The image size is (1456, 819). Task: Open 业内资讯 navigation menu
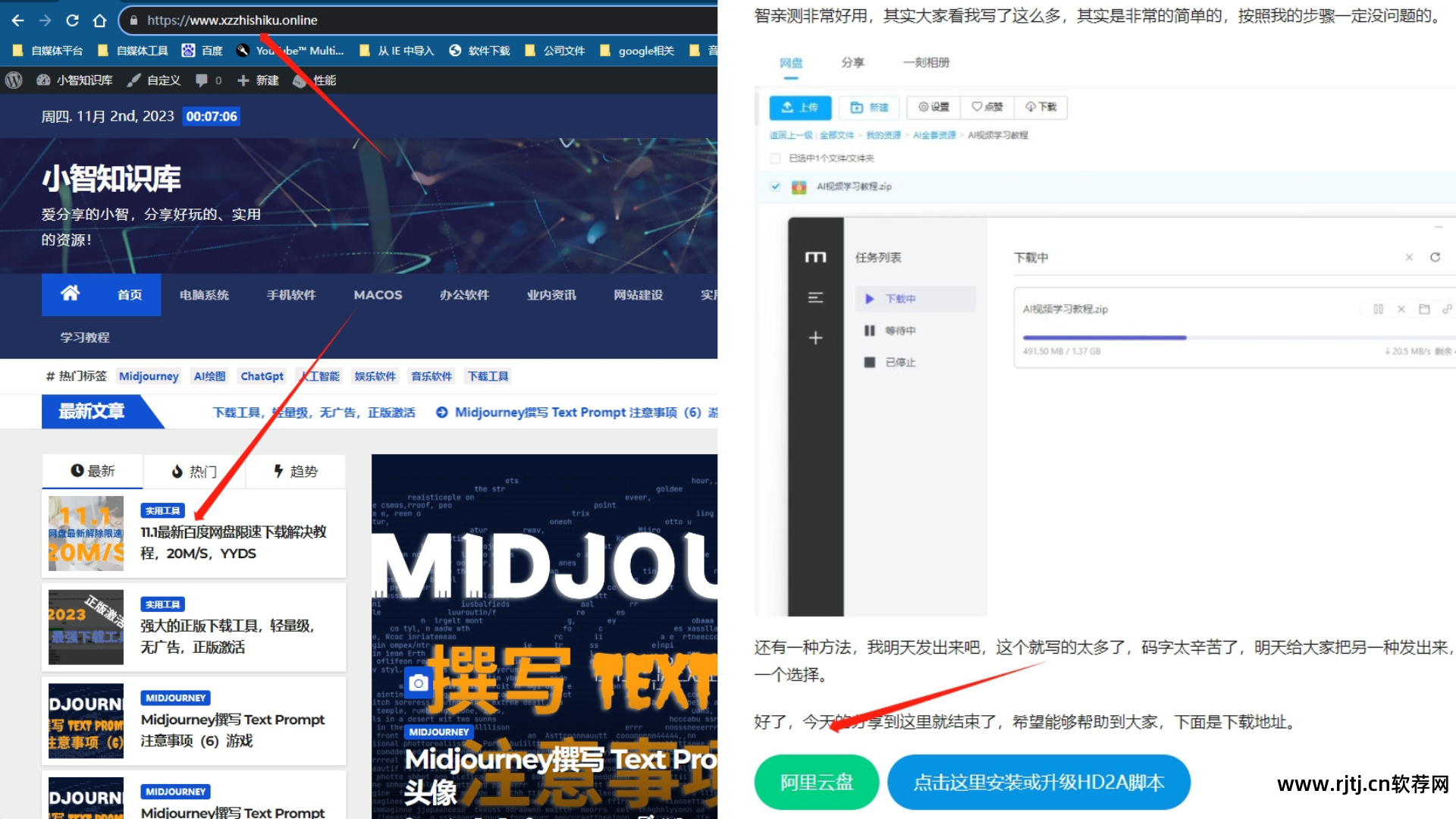(x=551, y=295)
